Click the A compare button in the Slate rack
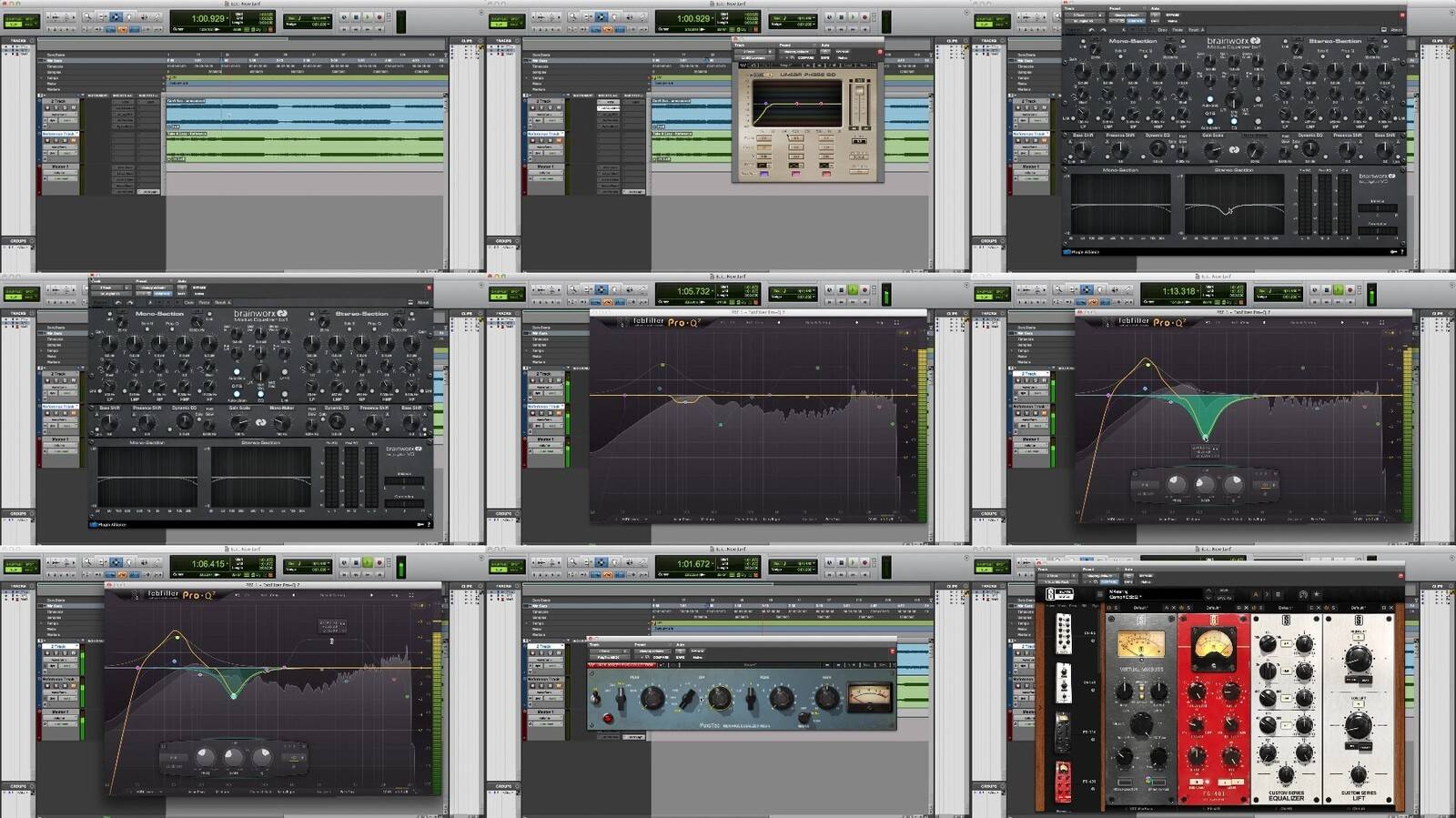The image size is (1456, 818). (x=1256, y=594)
